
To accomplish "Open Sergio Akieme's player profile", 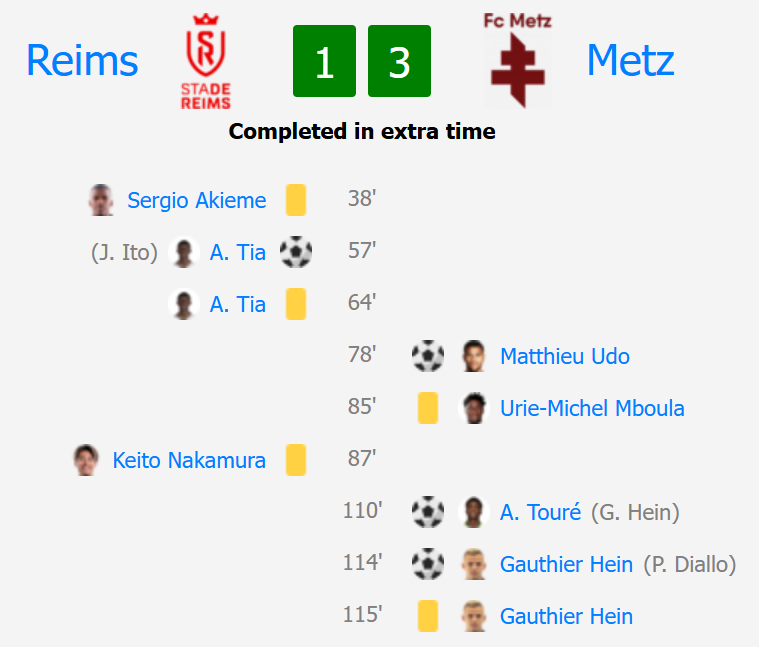I will [x=197, y=200].
